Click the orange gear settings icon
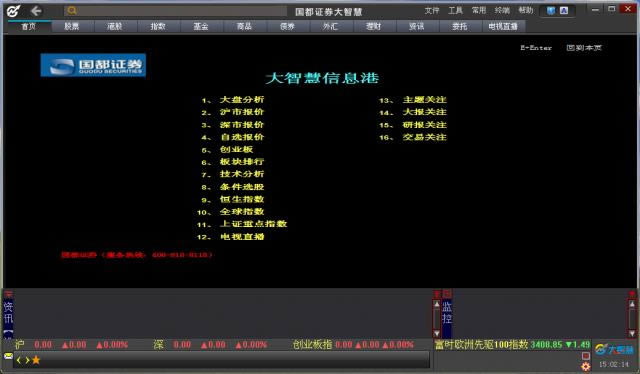The height and width of the screenshot is (374, 640). pyautogui.click(x=586, y=366)
